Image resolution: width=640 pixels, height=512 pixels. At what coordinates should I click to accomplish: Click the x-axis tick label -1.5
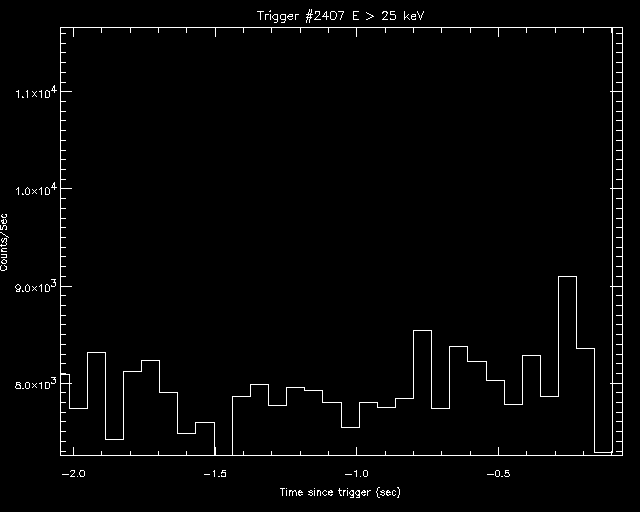click(x=215, y=474)
